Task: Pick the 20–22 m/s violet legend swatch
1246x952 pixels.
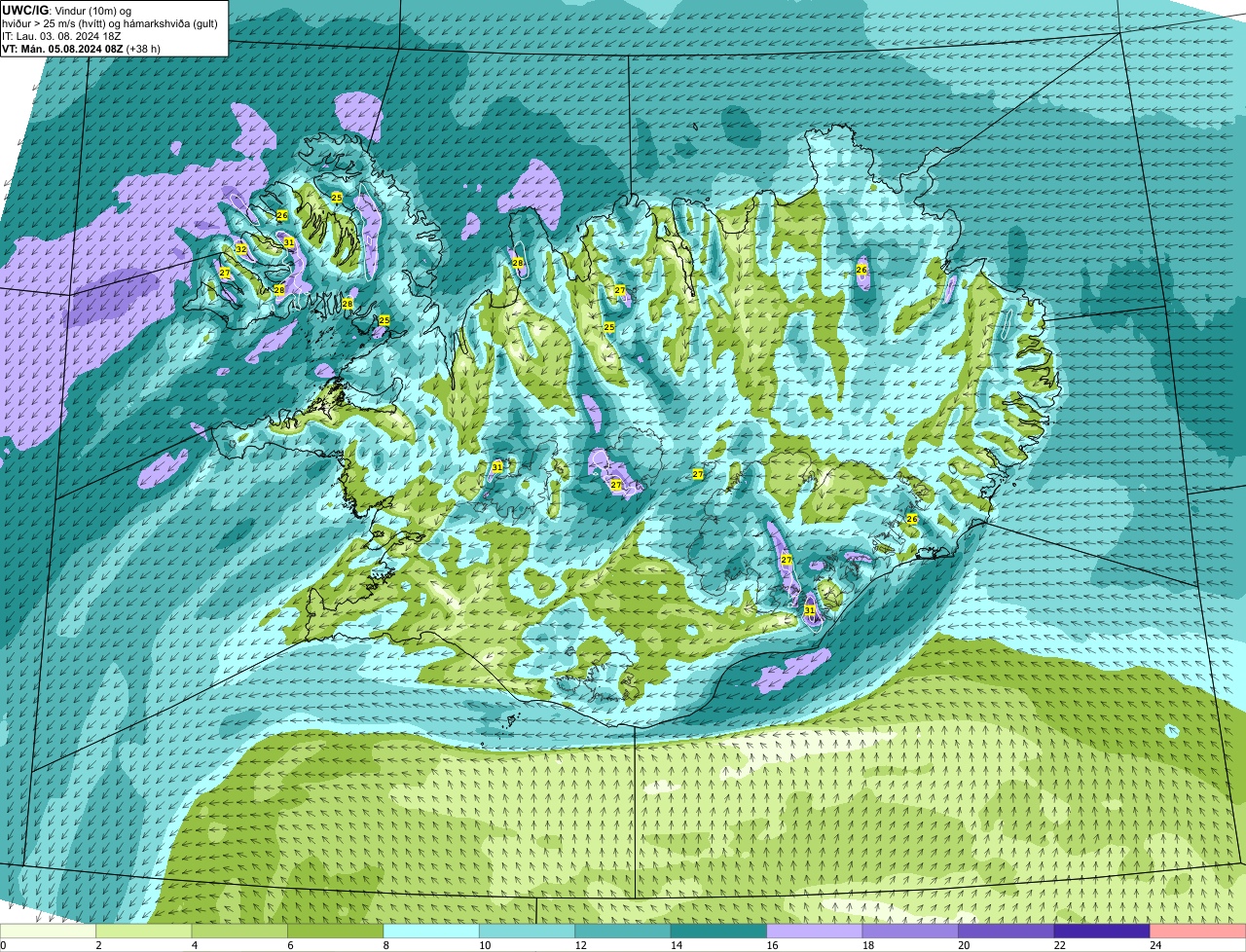Action: click(x=1007, y=932)
